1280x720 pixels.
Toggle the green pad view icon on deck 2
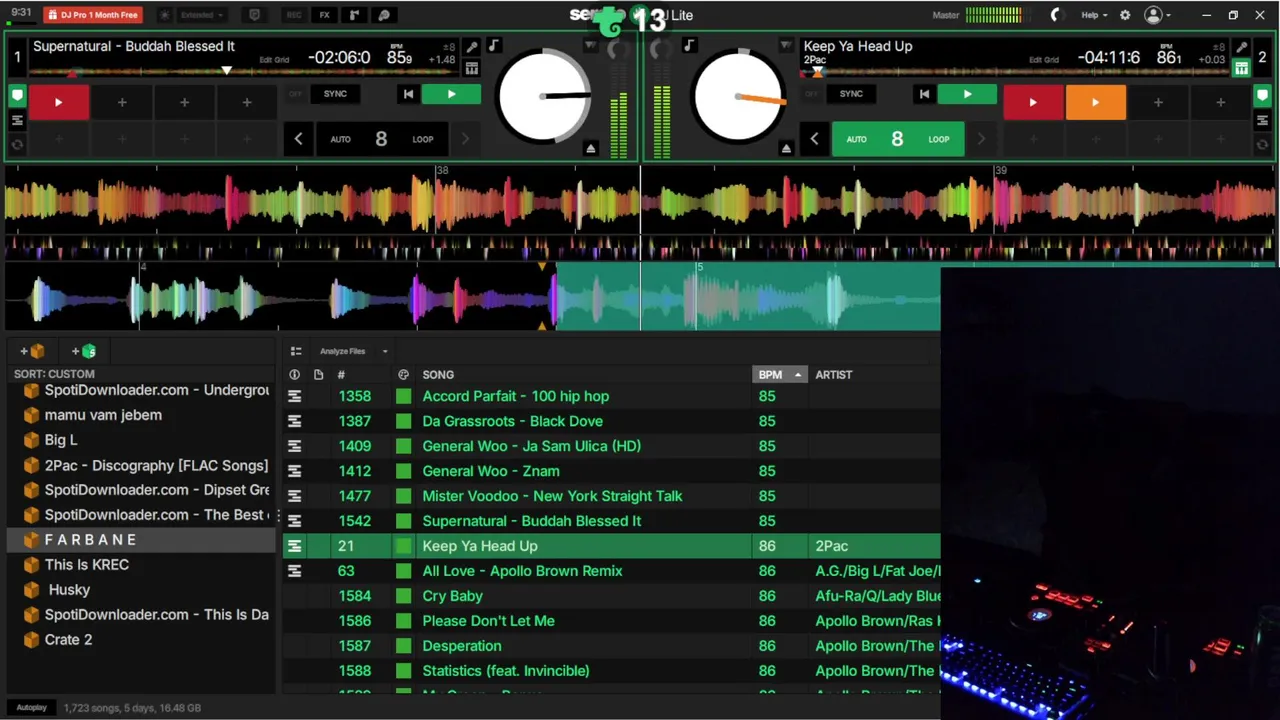(1241, 68)
